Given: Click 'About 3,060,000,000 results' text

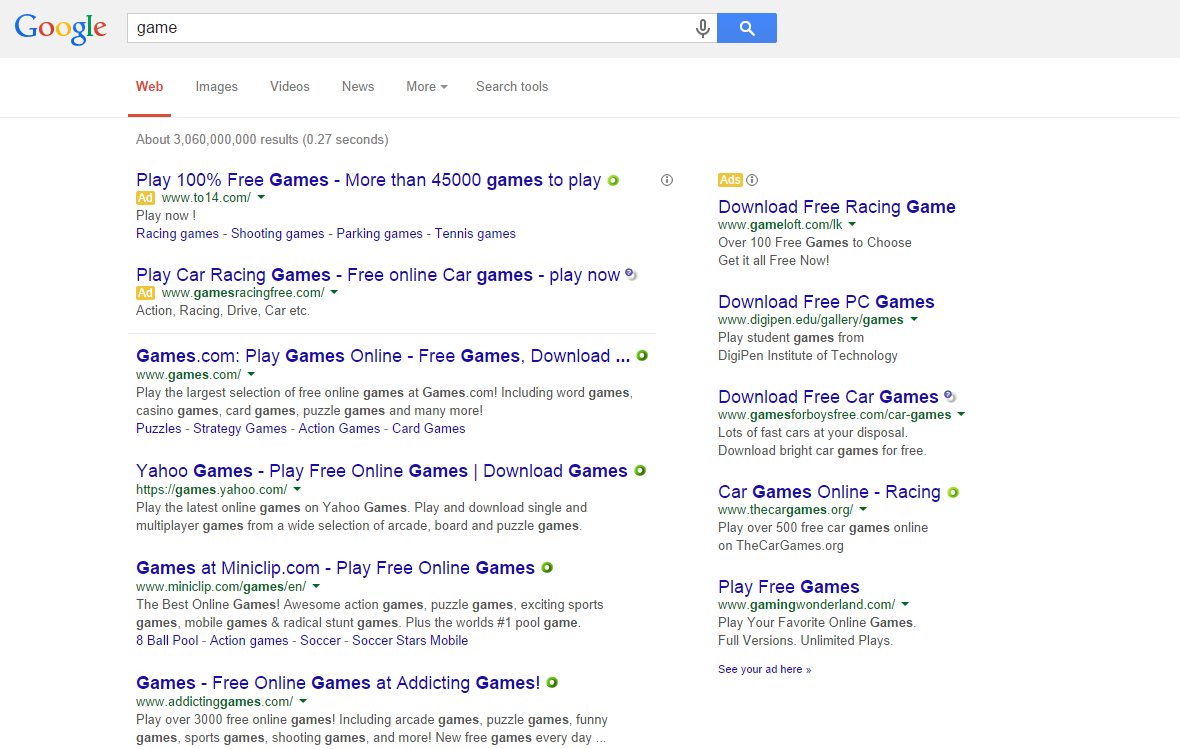Looking at the screenshot, I should click(x=217, y=139).
